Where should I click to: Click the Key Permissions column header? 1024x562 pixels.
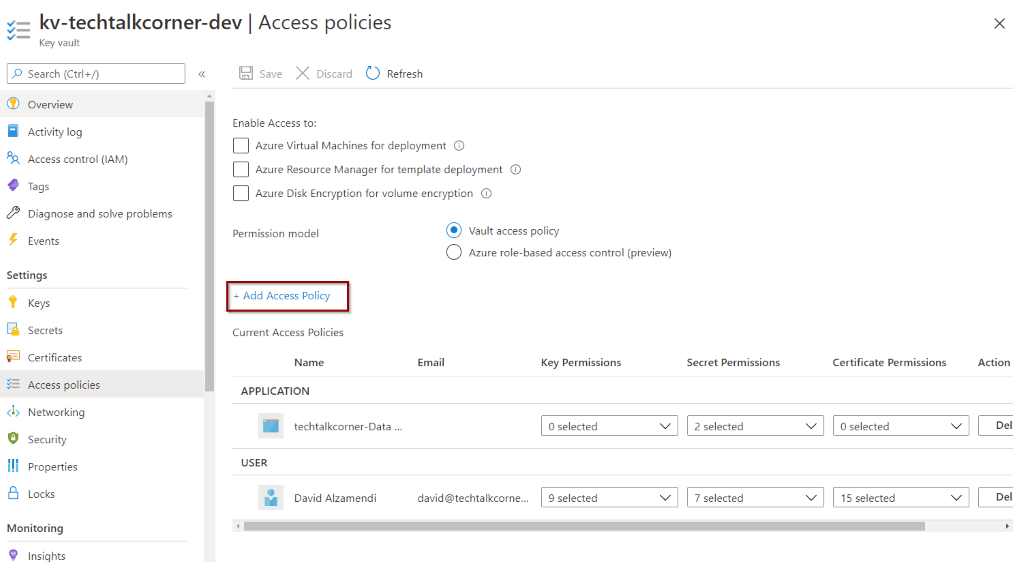[581, 362]
